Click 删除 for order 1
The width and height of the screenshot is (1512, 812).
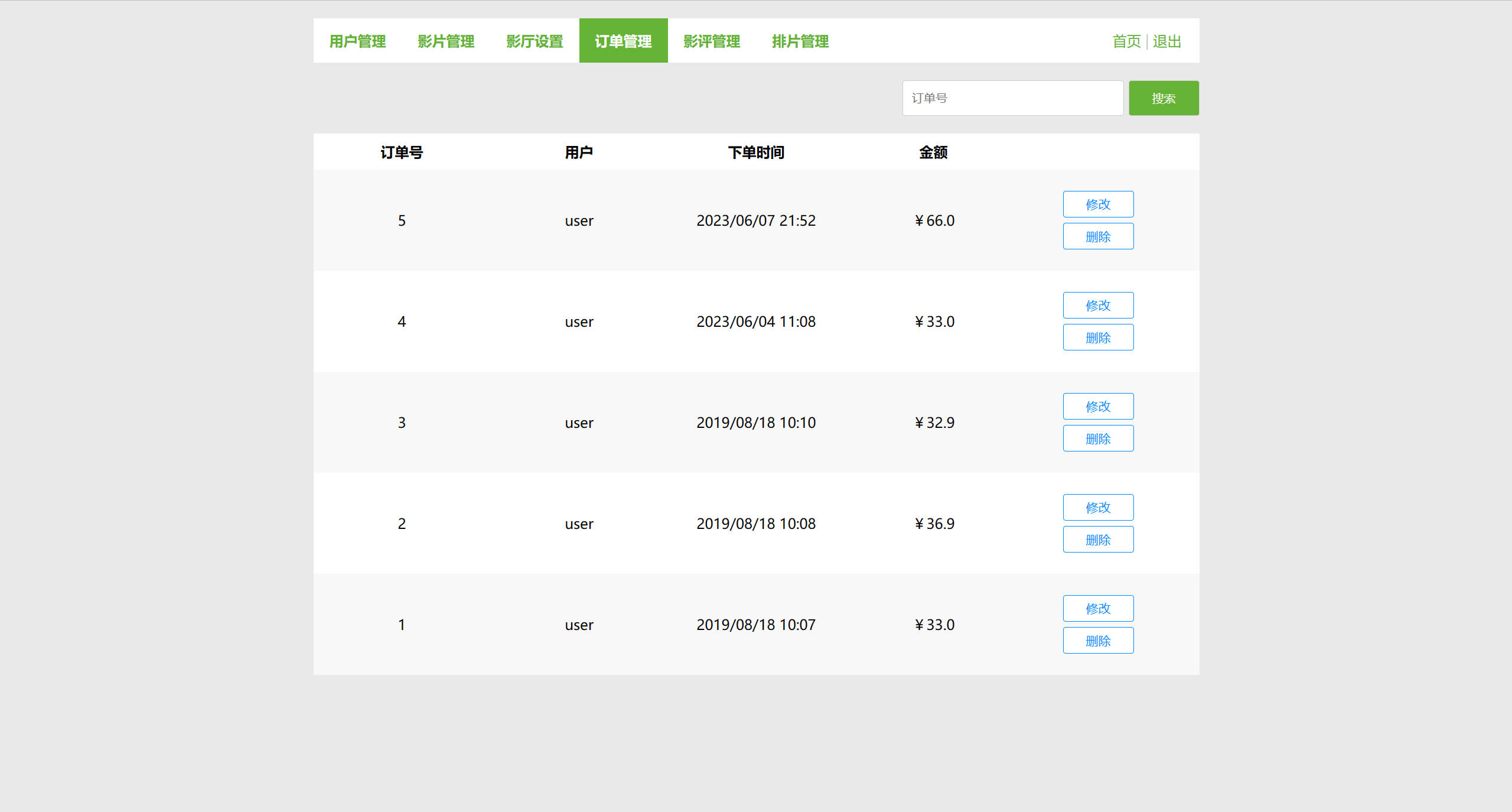pyautogui.click(x=1098, y=641)
